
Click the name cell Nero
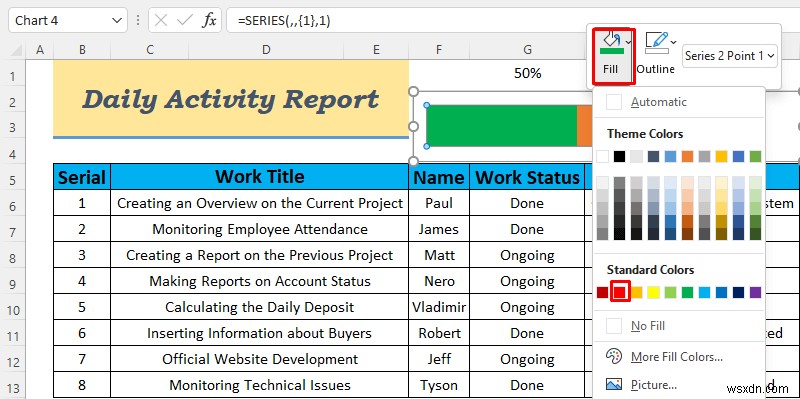(439, 281)
